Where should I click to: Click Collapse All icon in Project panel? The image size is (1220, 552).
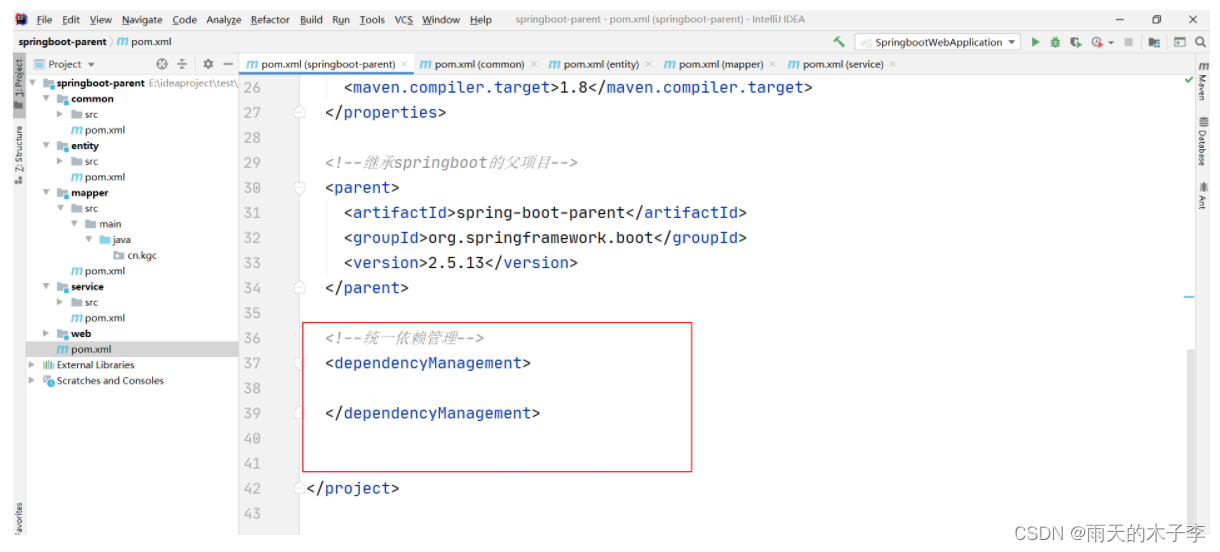click(x=182, y=64)
